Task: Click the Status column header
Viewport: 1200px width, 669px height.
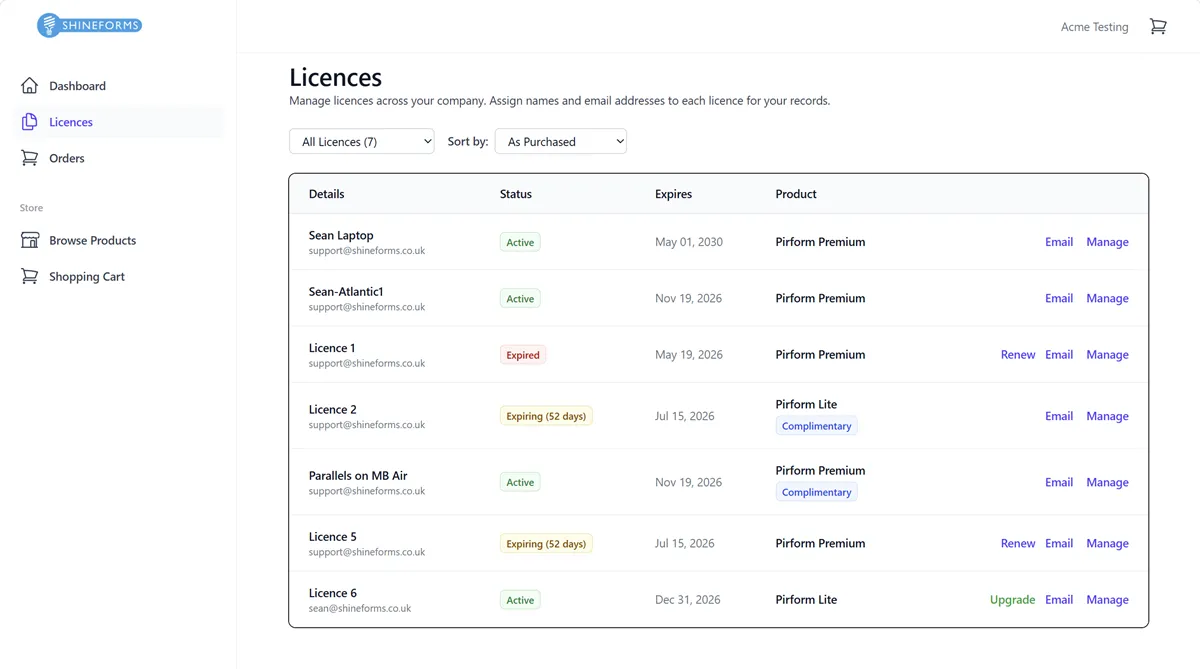Action: coord(516,194)
